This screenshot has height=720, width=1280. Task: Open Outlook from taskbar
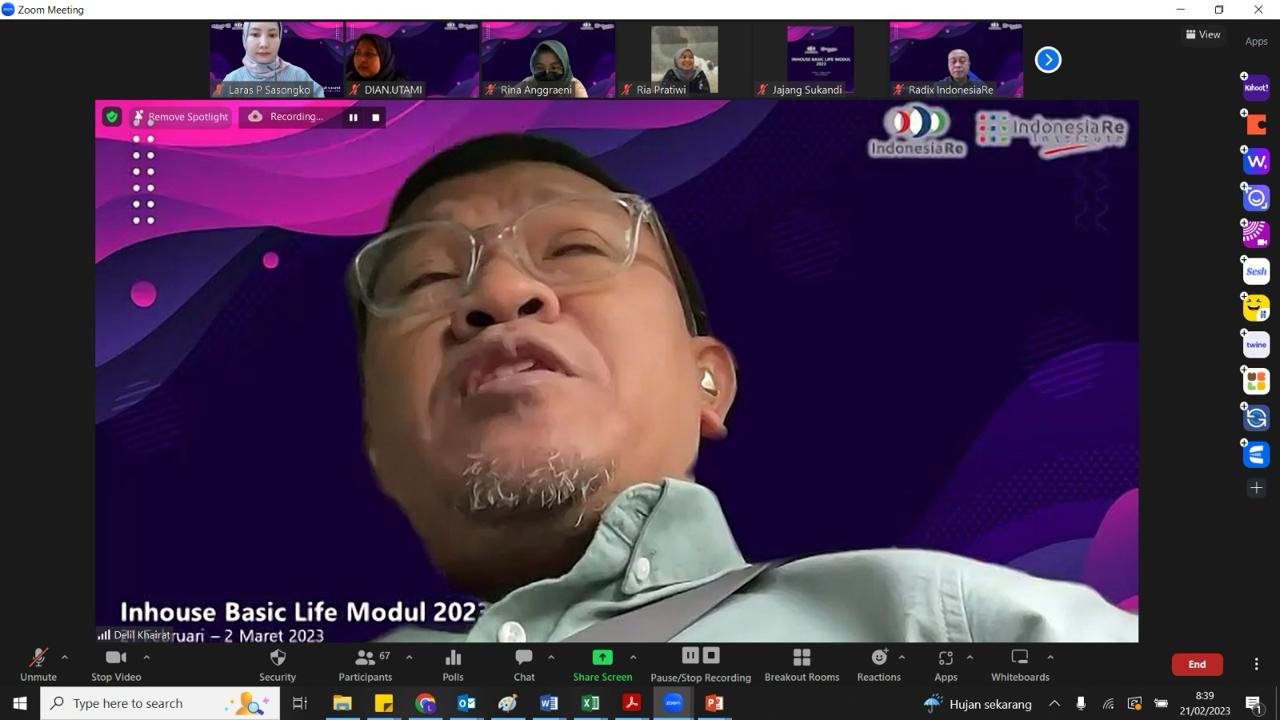tap(466, 703)
